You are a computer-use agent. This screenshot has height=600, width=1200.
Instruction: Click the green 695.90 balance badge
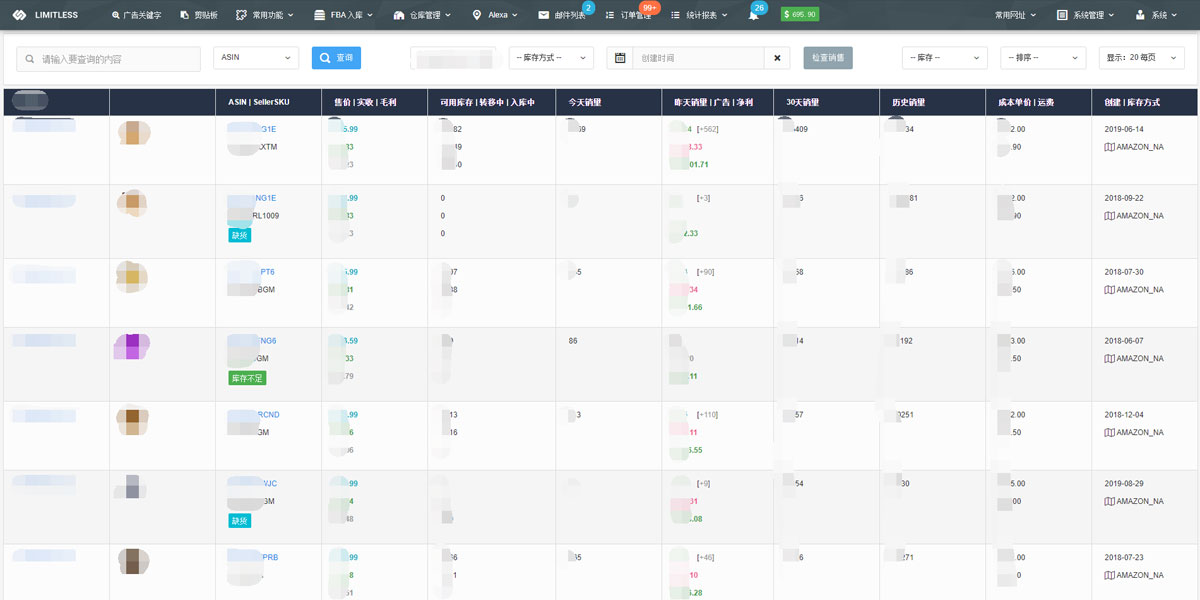pos(800,15)
